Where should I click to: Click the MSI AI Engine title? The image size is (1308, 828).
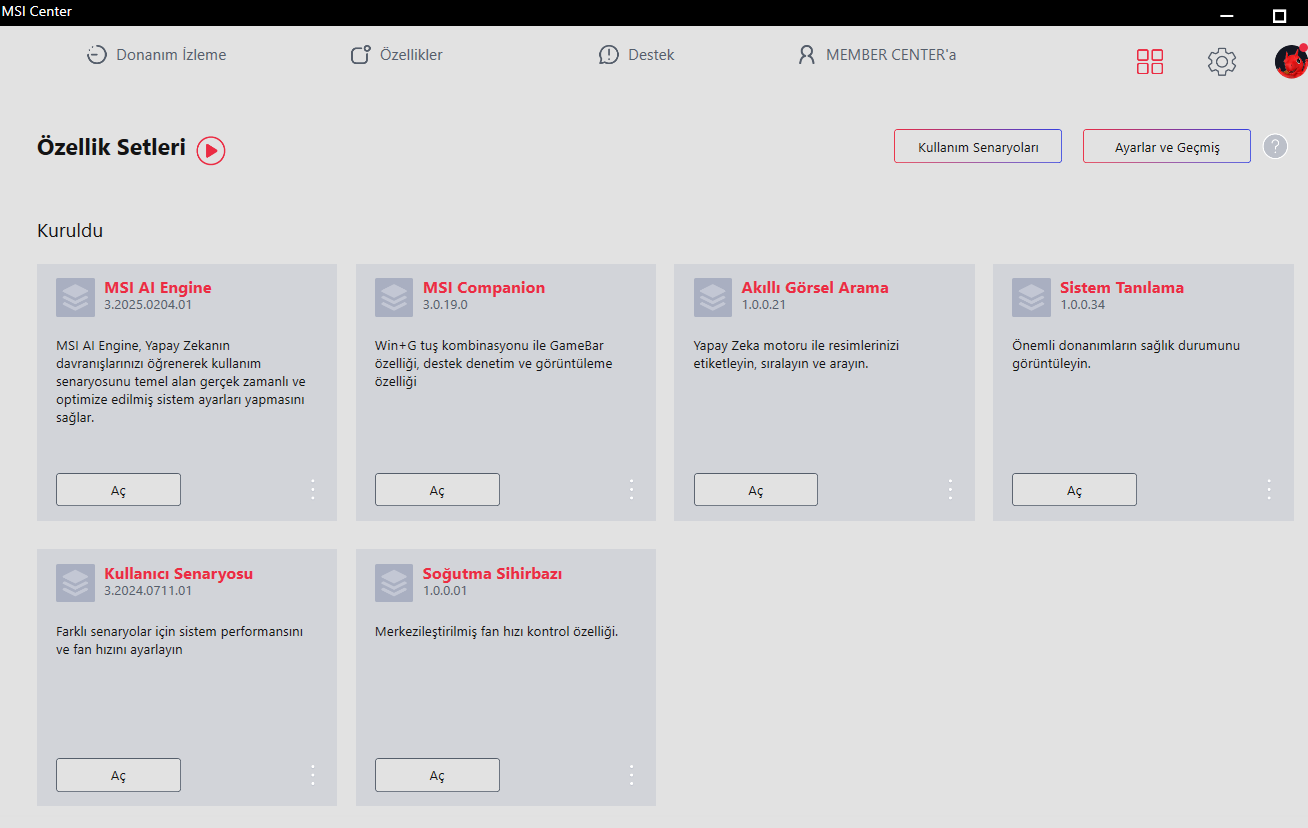point(158,288)
